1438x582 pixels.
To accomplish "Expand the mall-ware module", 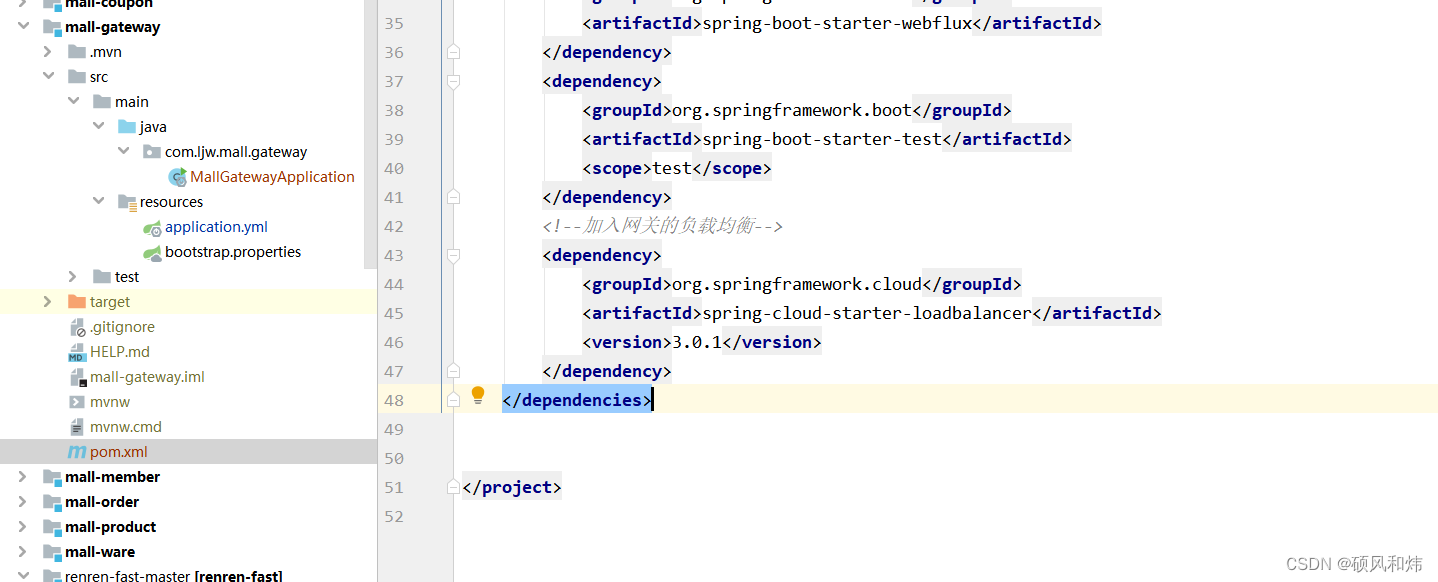I will (x=23, y=552).
